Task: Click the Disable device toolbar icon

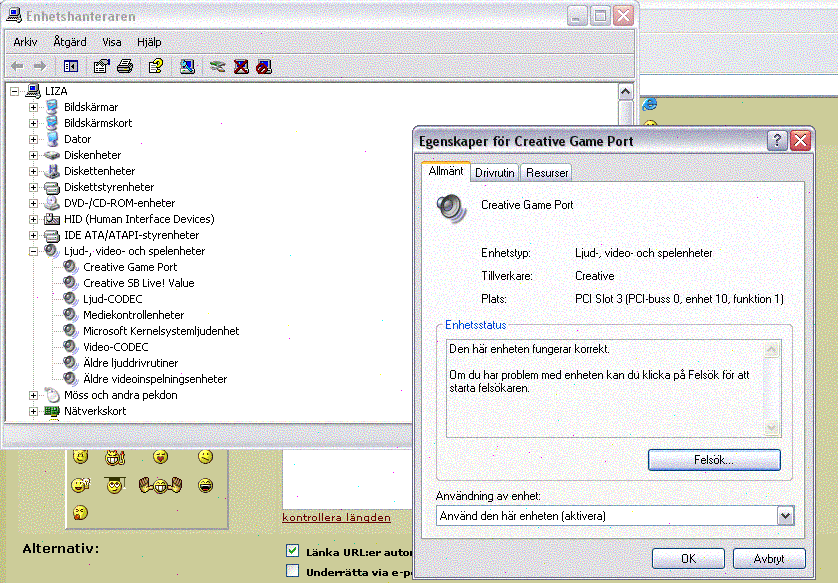Action: [x=264, y=66]
